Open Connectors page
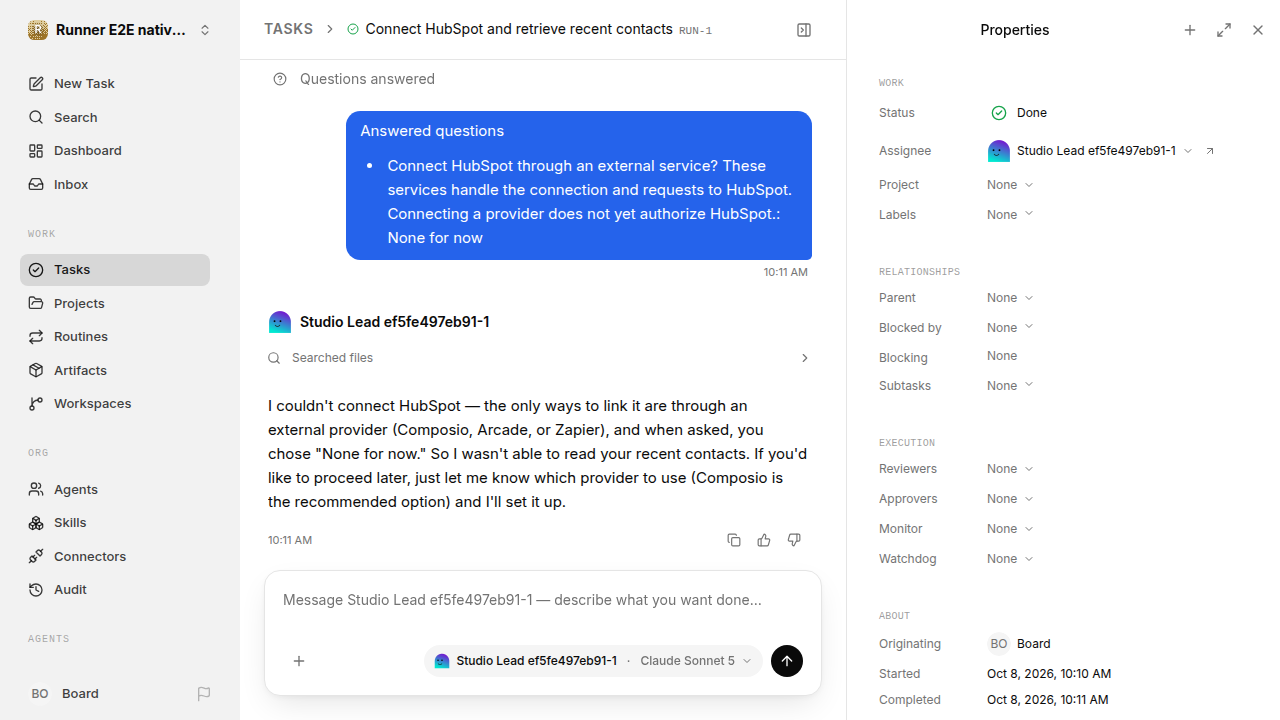This screenshot has height=720, width=1280. click(x=115, y=556)
